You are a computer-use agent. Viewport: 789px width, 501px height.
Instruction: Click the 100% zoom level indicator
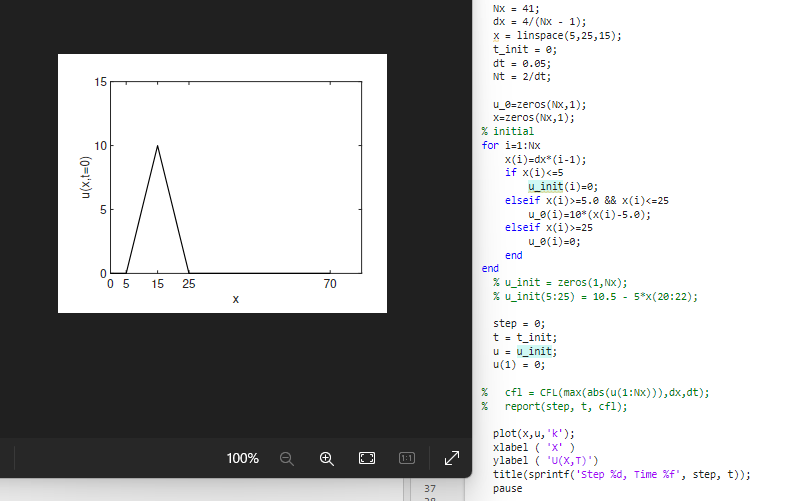pos(243,458)
